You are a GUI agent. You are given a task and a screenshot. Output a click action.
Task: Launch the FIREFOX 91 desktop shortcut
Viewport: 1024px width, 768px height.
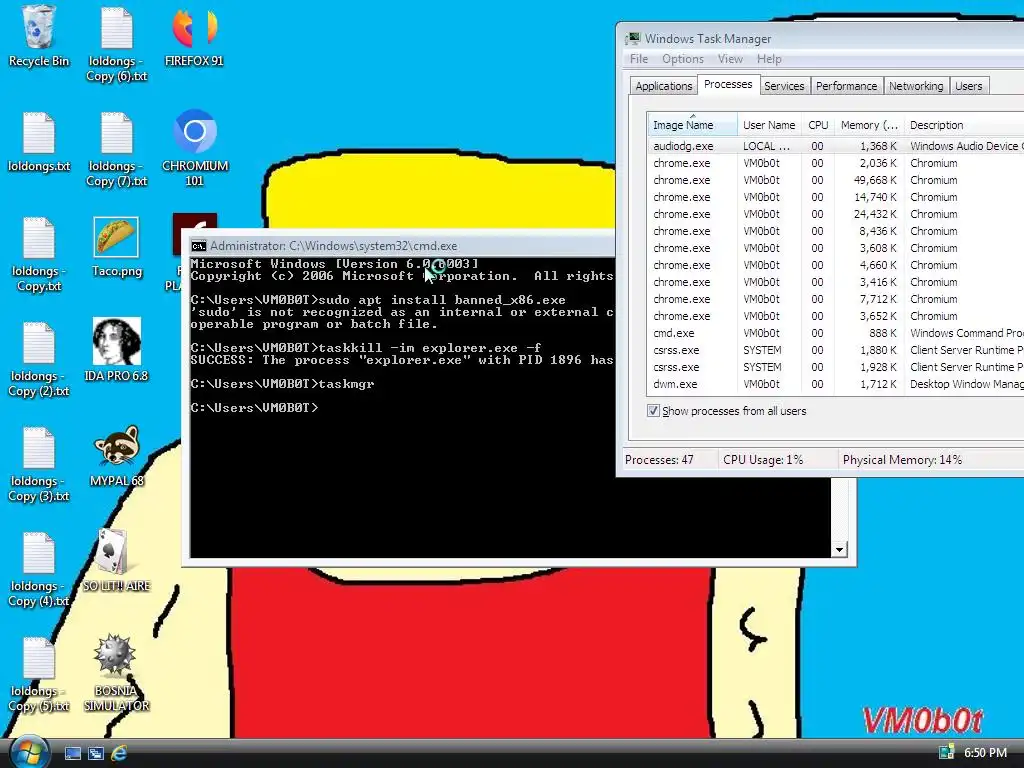(x=194, y=36)
